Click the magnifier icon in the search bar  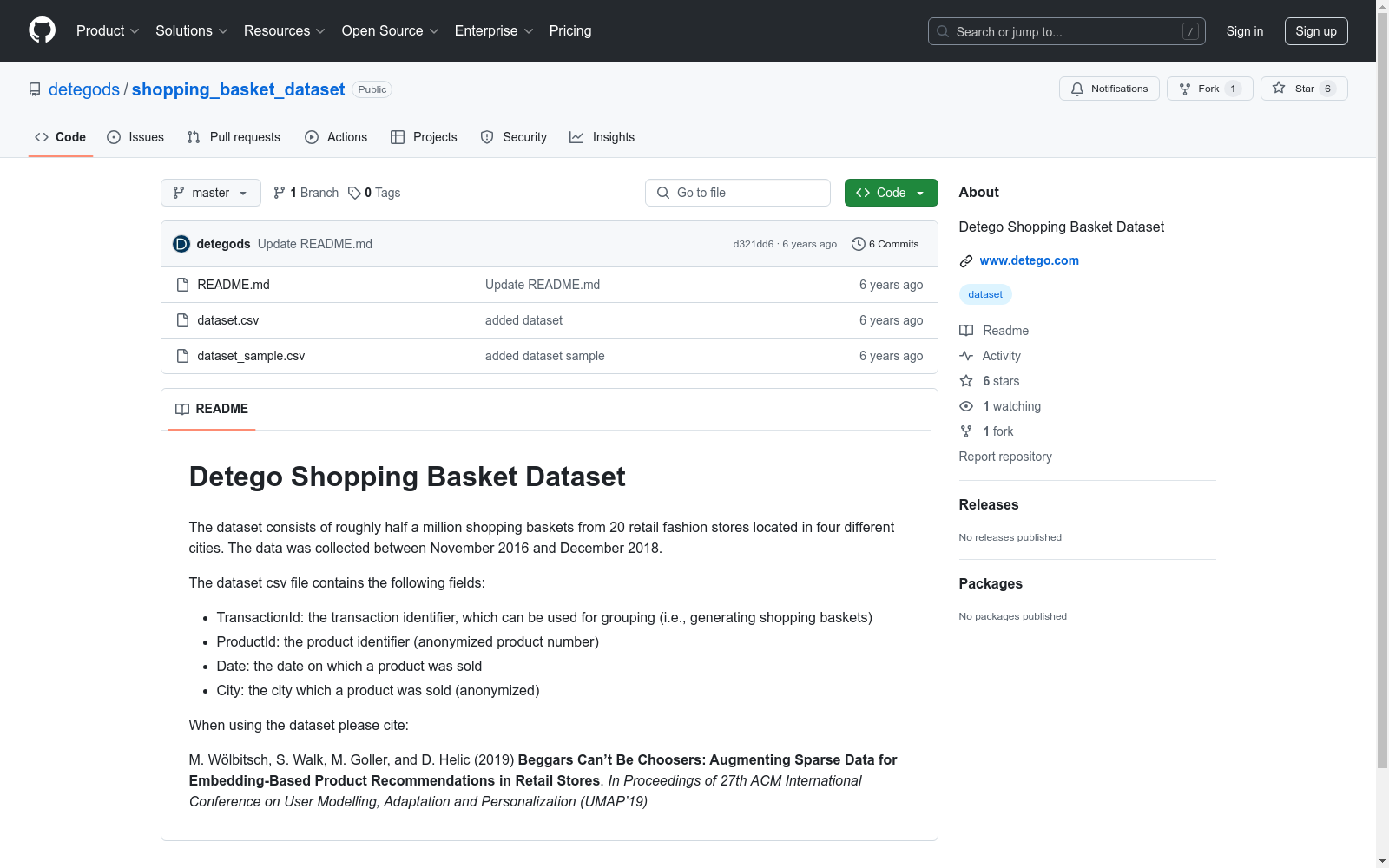click(x=943, y=31)
